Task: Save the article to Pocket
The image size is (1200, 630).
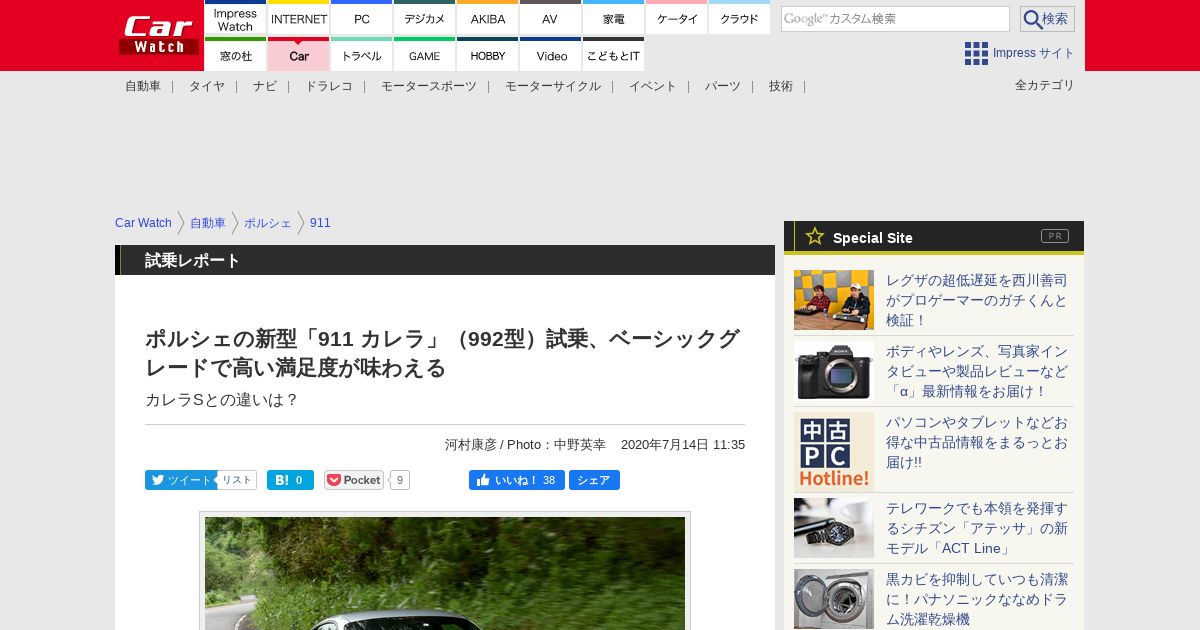Action: click(354, 480)
